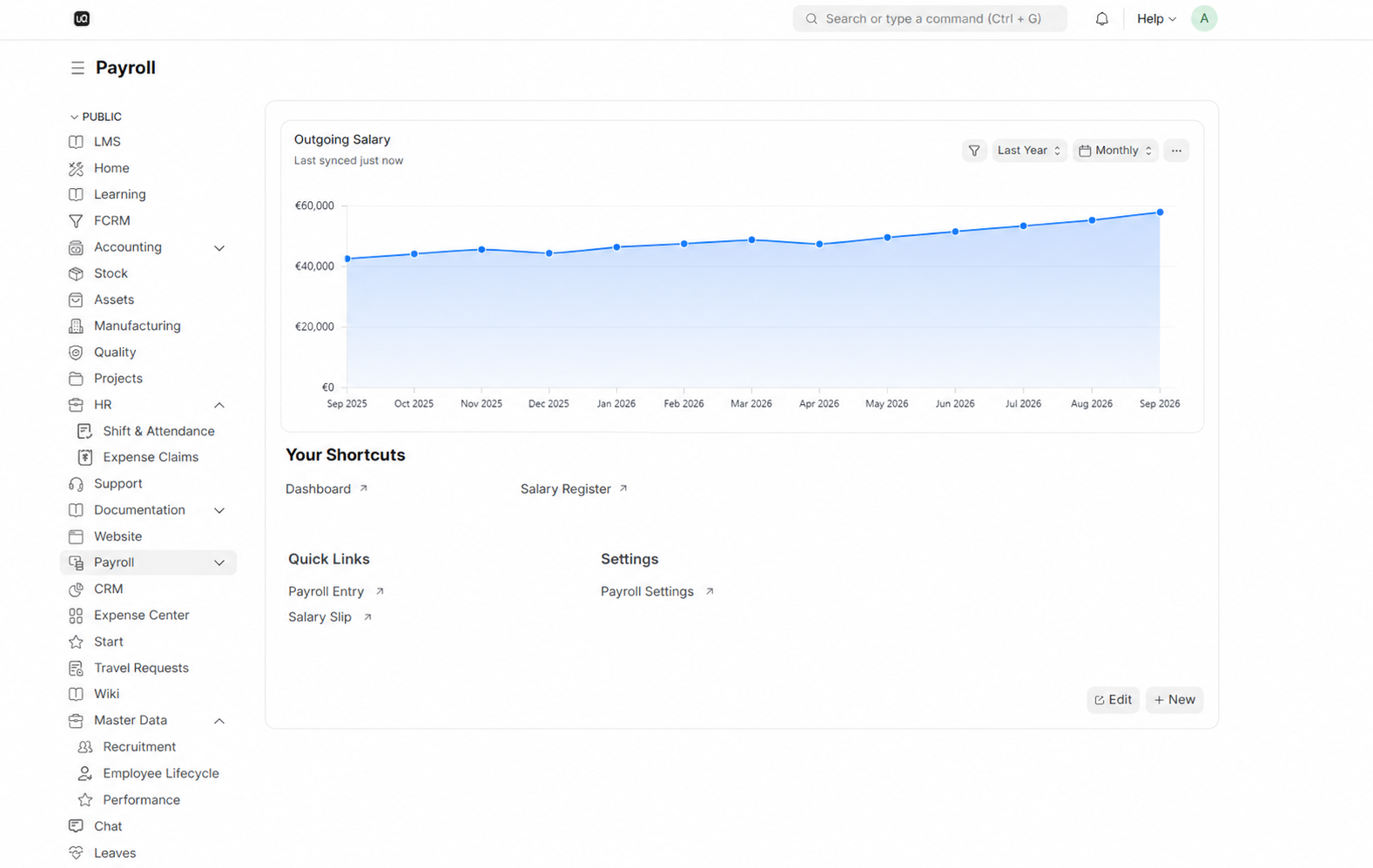Click the app logo in top-left
The image size is (1373, 868).
81,18
